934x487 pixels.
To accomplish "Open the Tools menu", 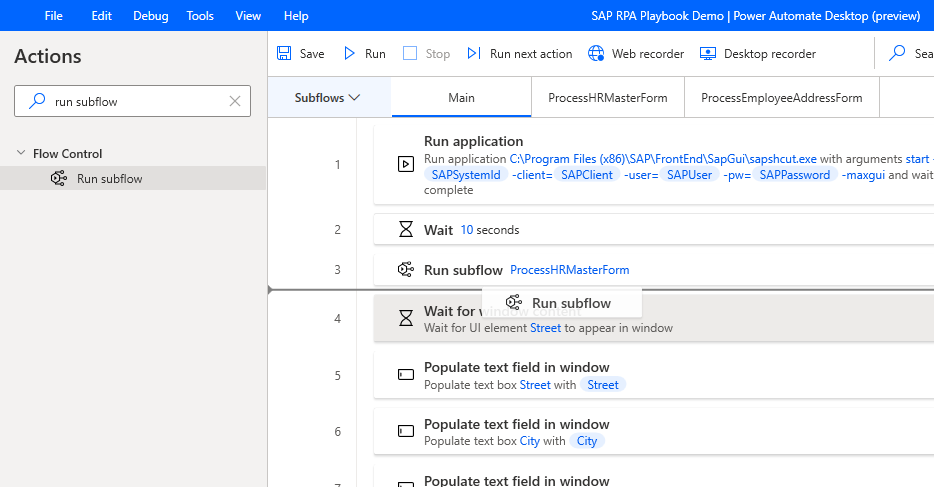I will [200, 16].
